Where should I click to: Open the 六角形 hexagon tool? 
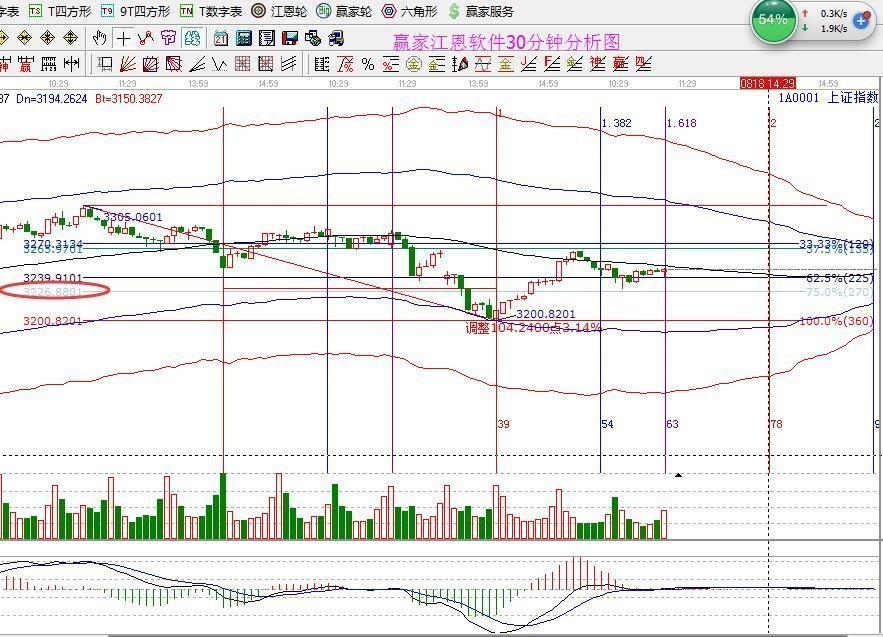click(x=409, y=11)
